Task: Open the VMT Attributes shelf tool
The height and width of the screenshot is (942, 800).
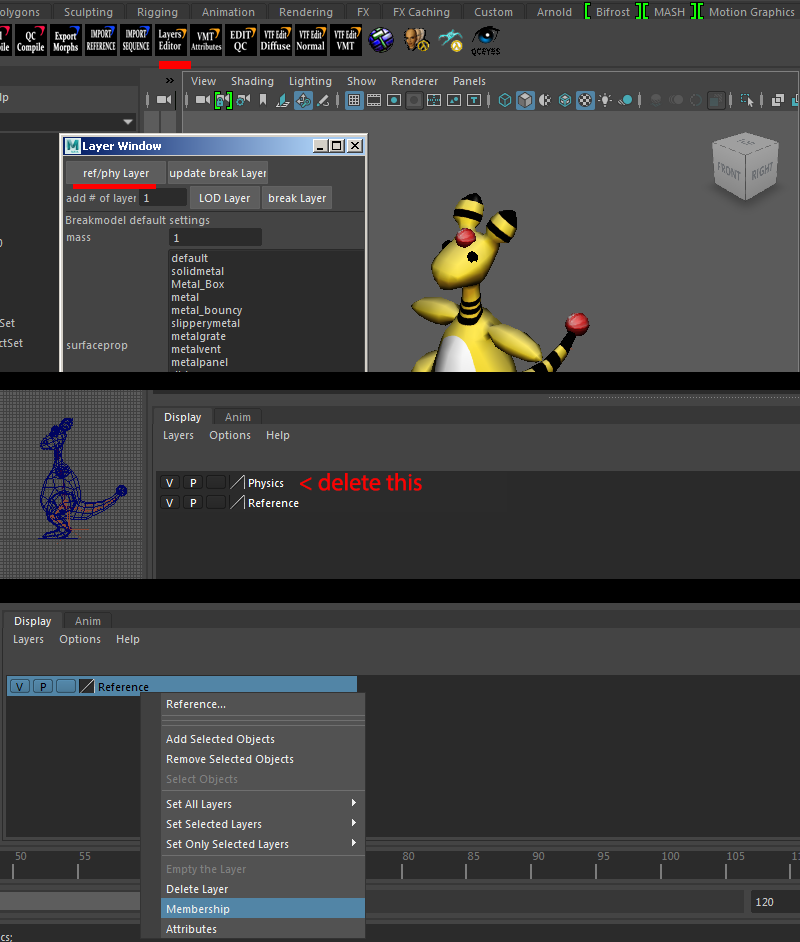Action: pos(206,41)
